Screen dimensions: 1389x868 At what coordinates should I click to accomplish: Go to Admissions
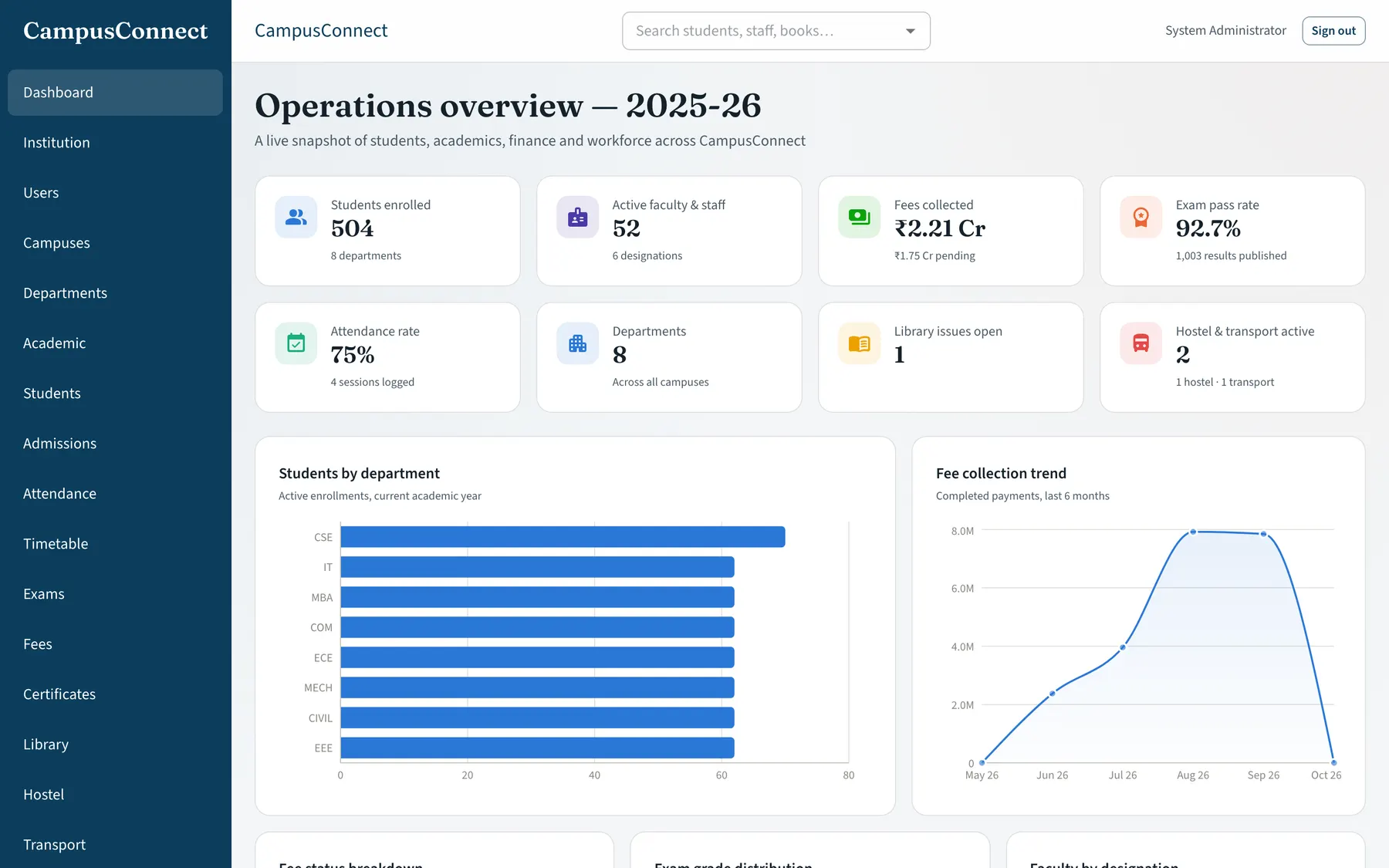(115, 444)
